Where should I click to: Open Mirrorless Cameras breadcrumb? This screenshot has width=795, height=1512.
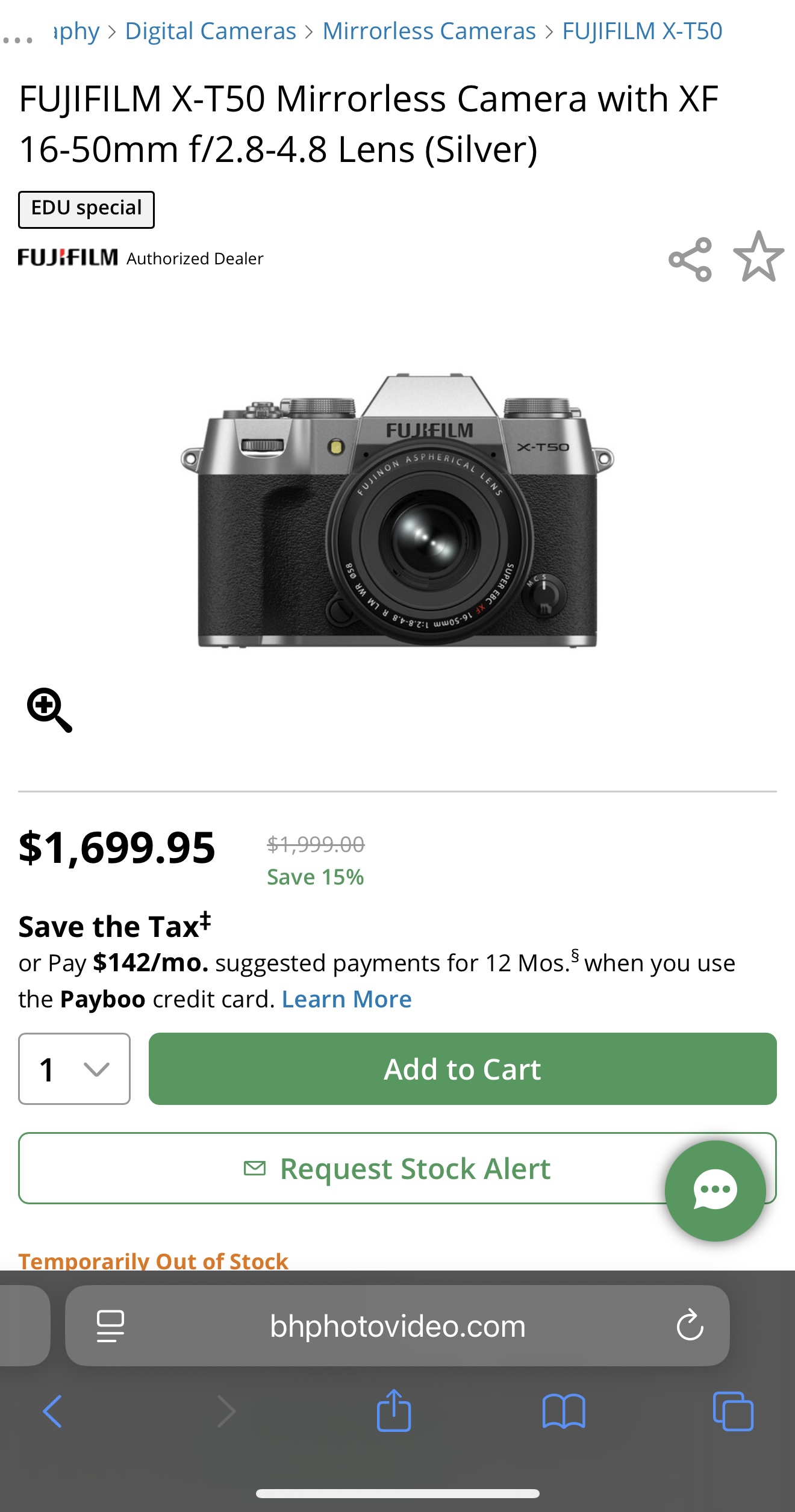(429, 31)
